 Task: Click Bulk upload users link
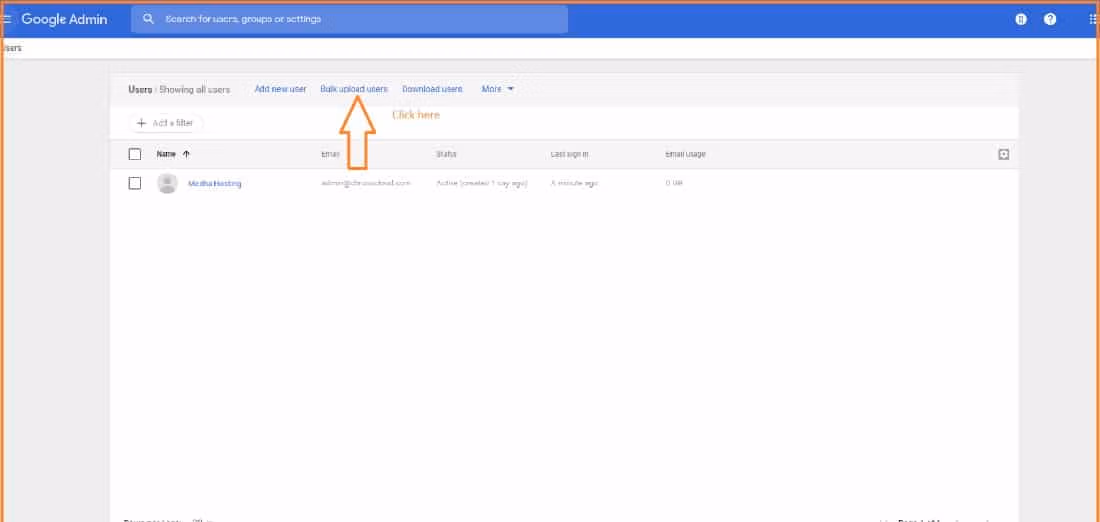[354, 89]
